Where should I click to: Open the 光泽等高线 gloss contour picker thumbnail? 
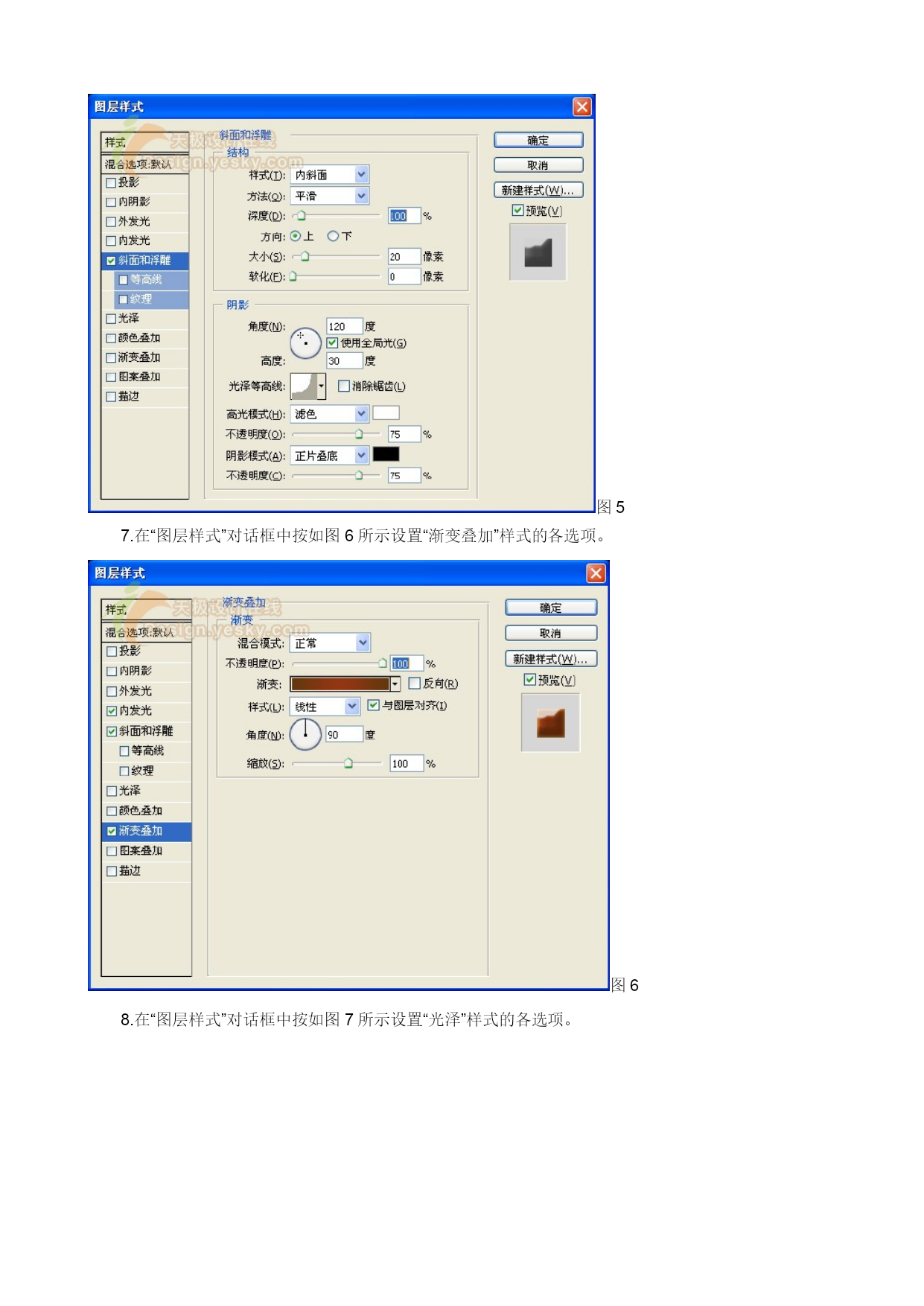coord(303,386)
